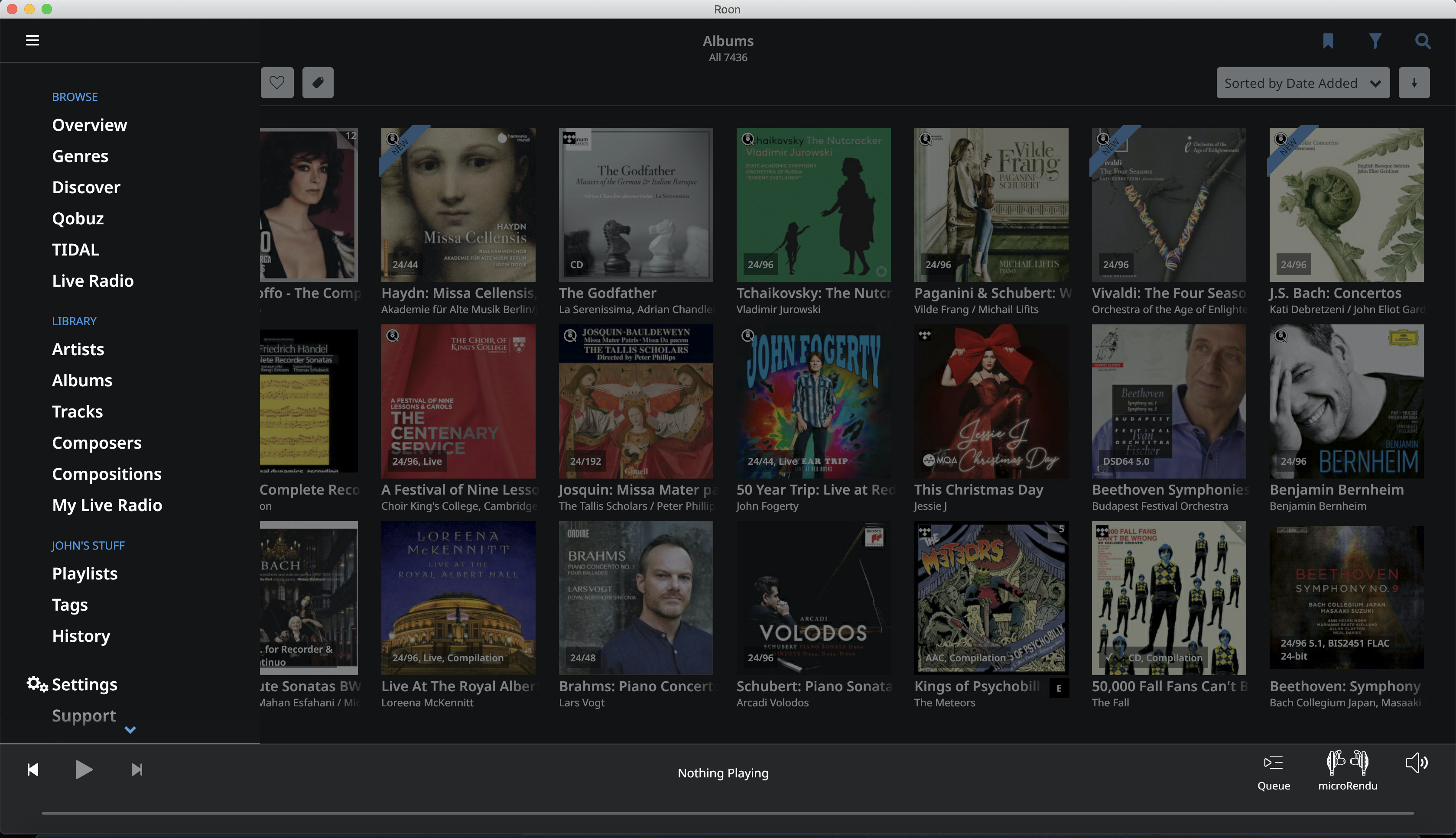1456x838 pixels.
Task: Open Discover in the sidebar
Action: 86,187
